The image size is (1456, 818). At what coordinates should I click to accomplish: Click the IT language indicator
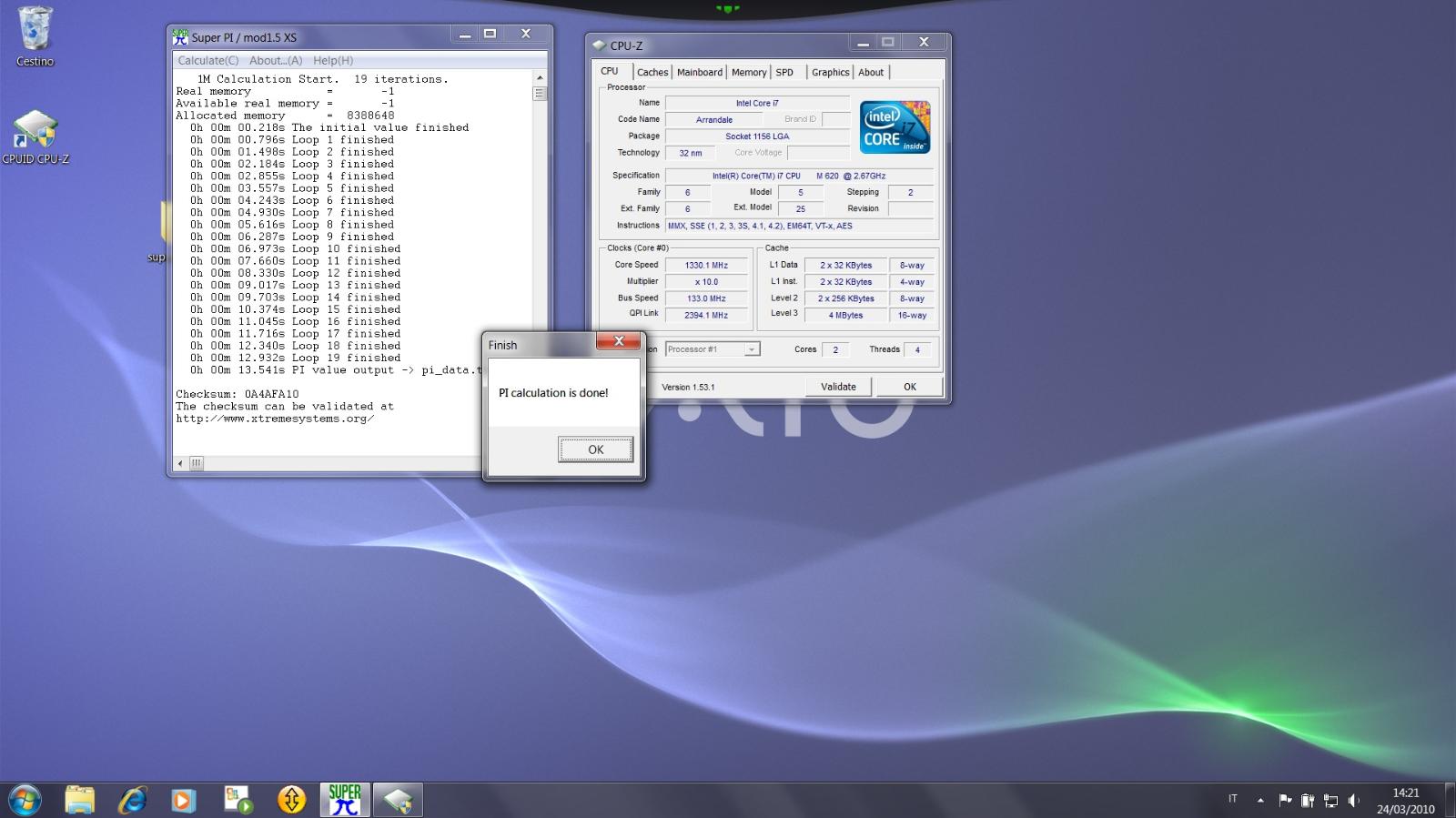point(1233,799)
